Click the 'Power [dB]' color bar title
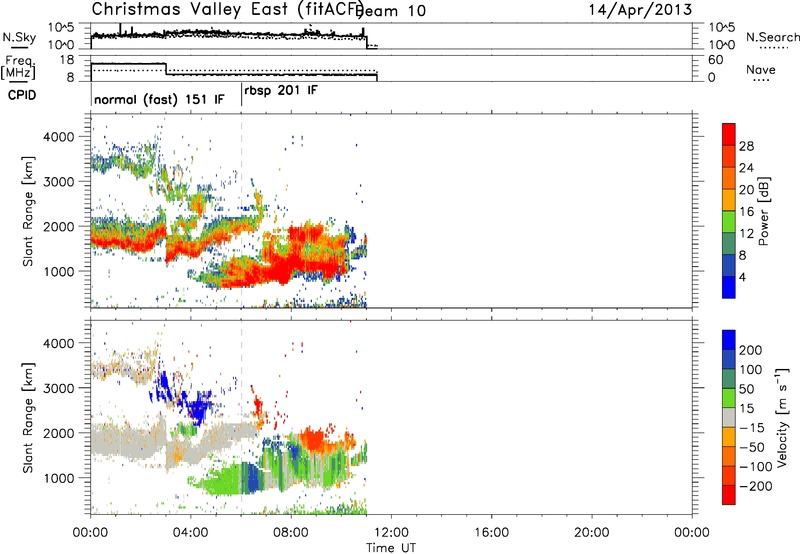Image resolution: width=800 pixels, height=554 pixels. click(x=763, y=211)
